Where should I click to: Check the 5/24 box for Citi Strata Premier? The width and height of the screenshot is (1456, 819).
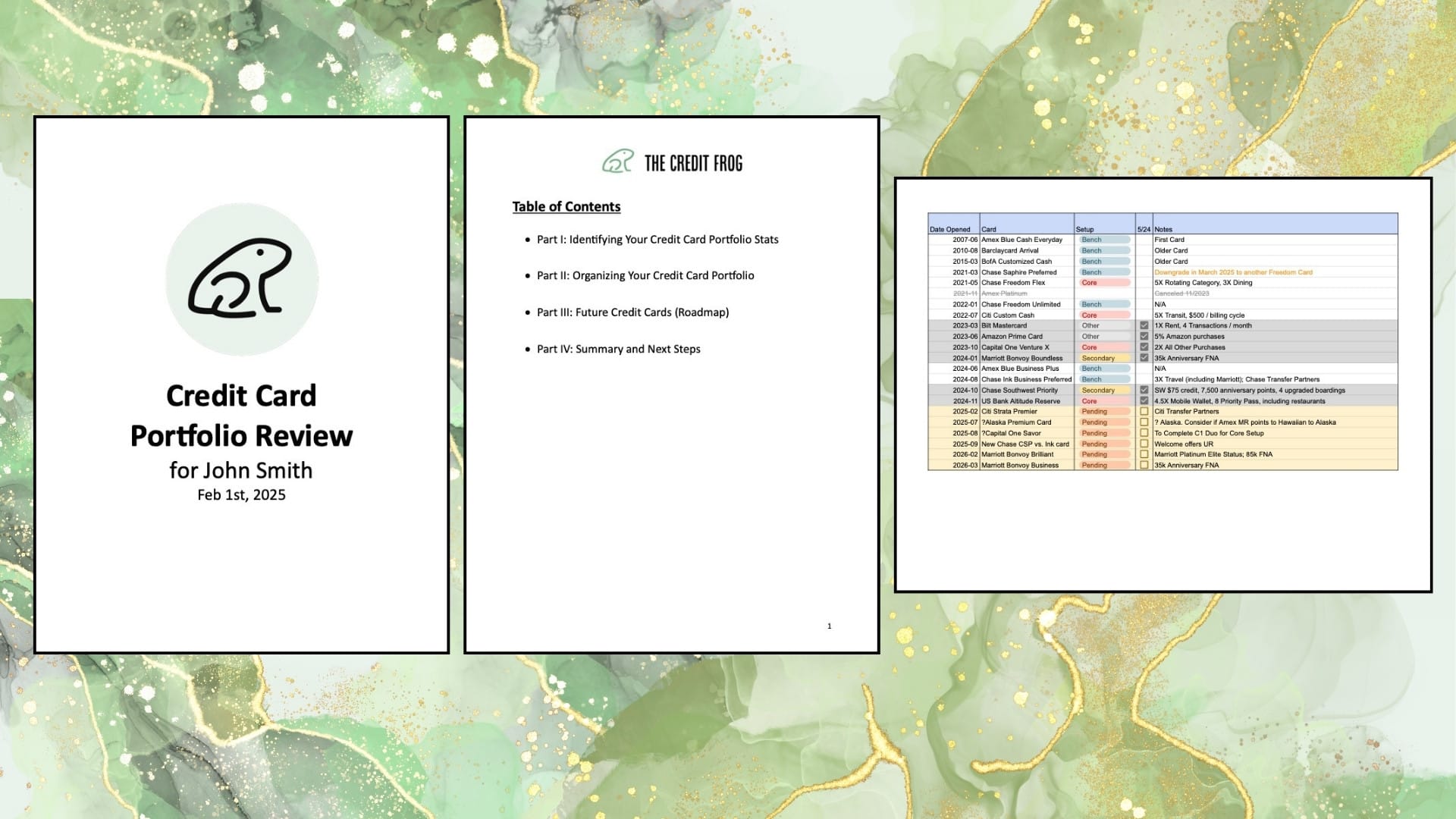tap(1144, 411)
